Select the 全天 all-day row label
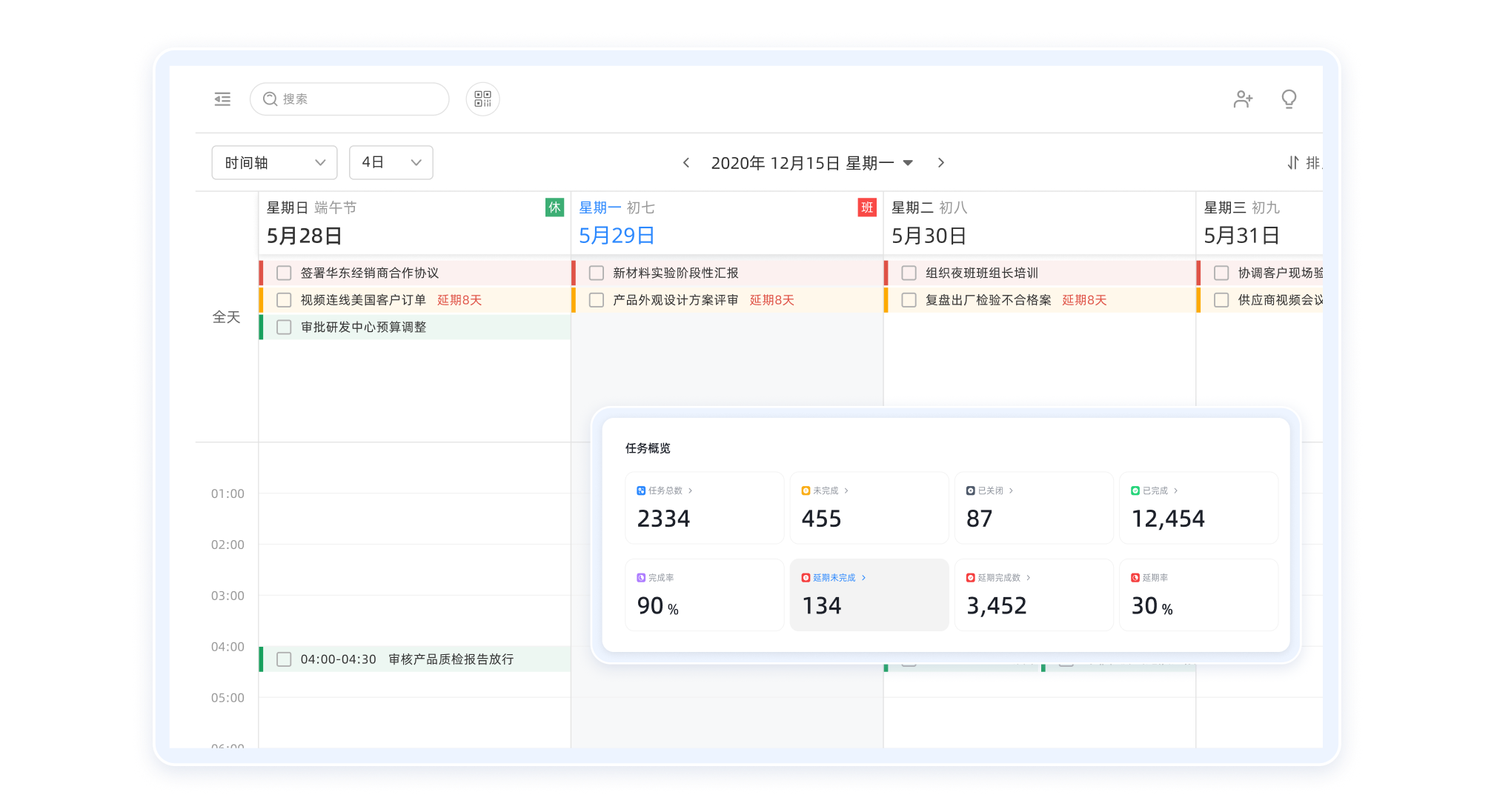 [x=227, y=317]
